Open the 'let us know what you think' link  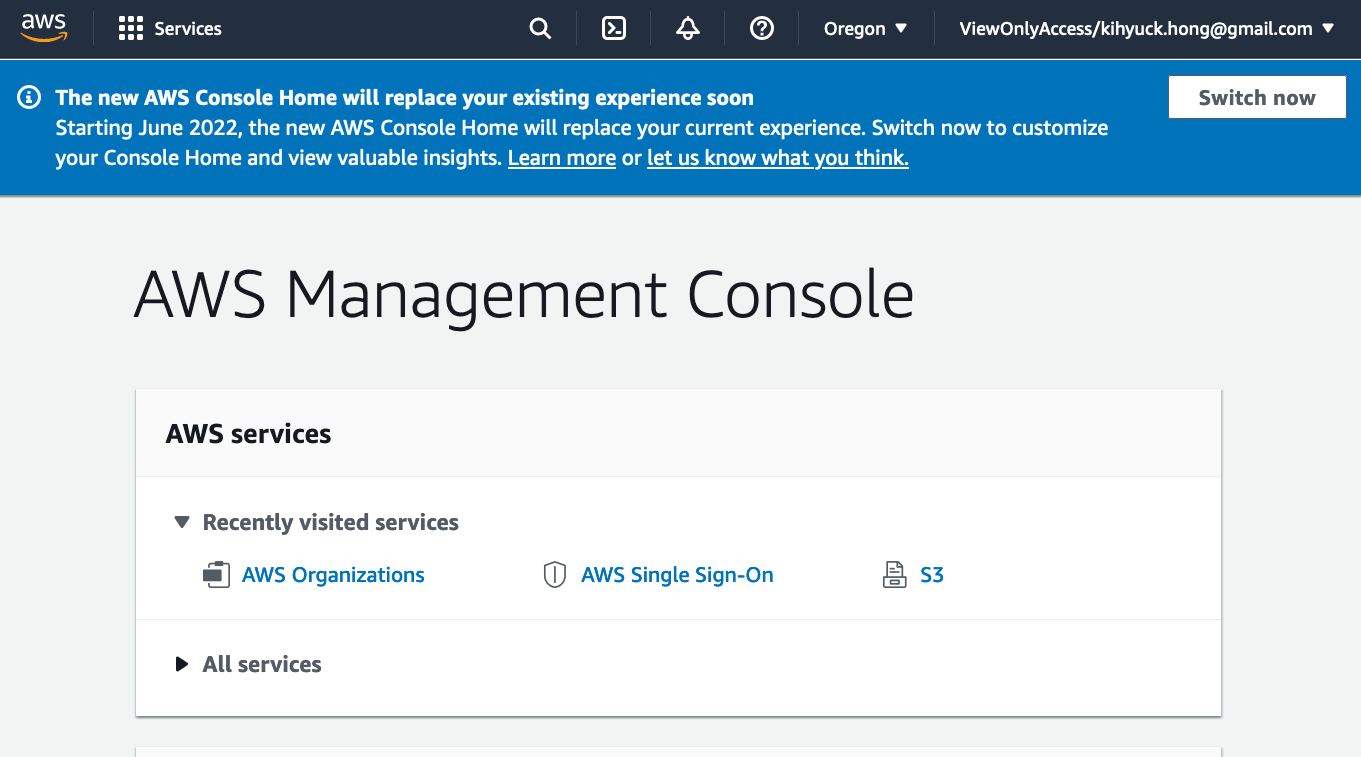[778, 158]
